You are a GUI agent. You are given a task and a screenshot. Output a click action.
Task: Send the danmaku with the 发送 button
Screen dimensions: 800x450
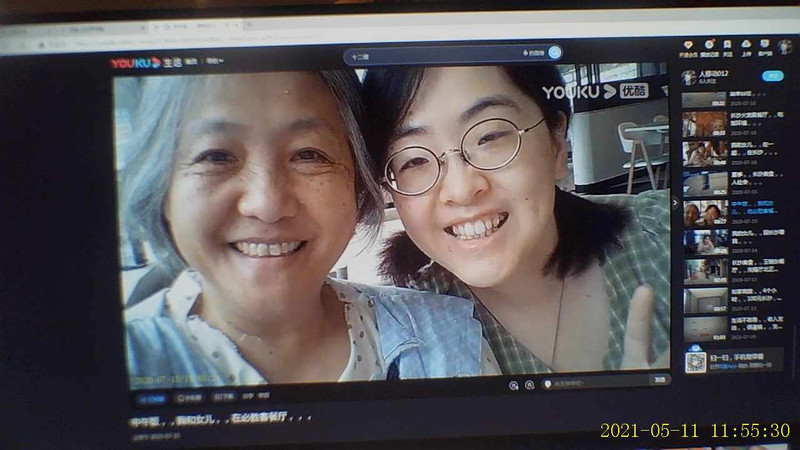pyautogui.click(x=660, y=380)
